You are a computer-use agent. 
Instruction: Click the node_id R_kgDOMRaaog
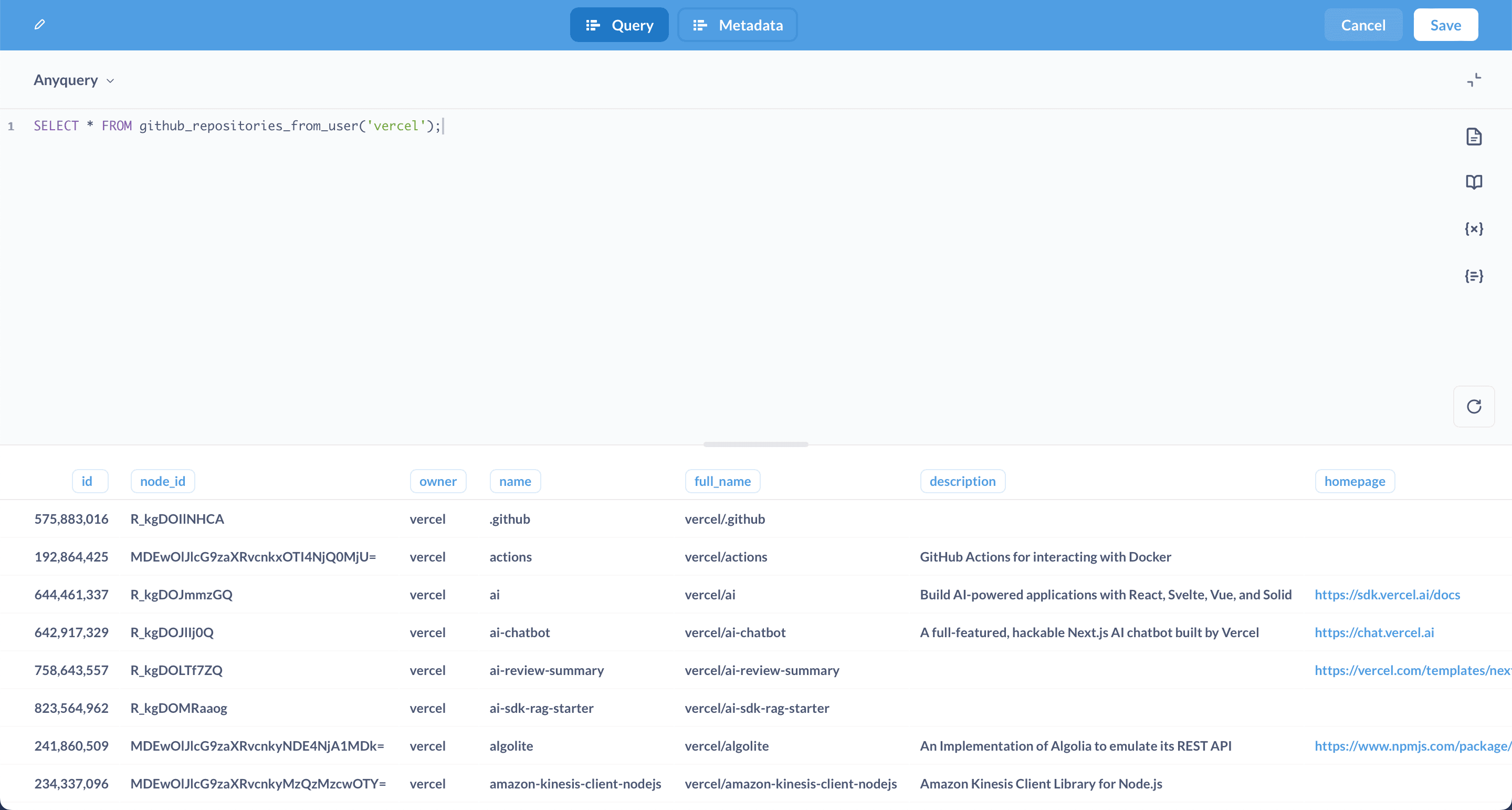coord(178,708)
